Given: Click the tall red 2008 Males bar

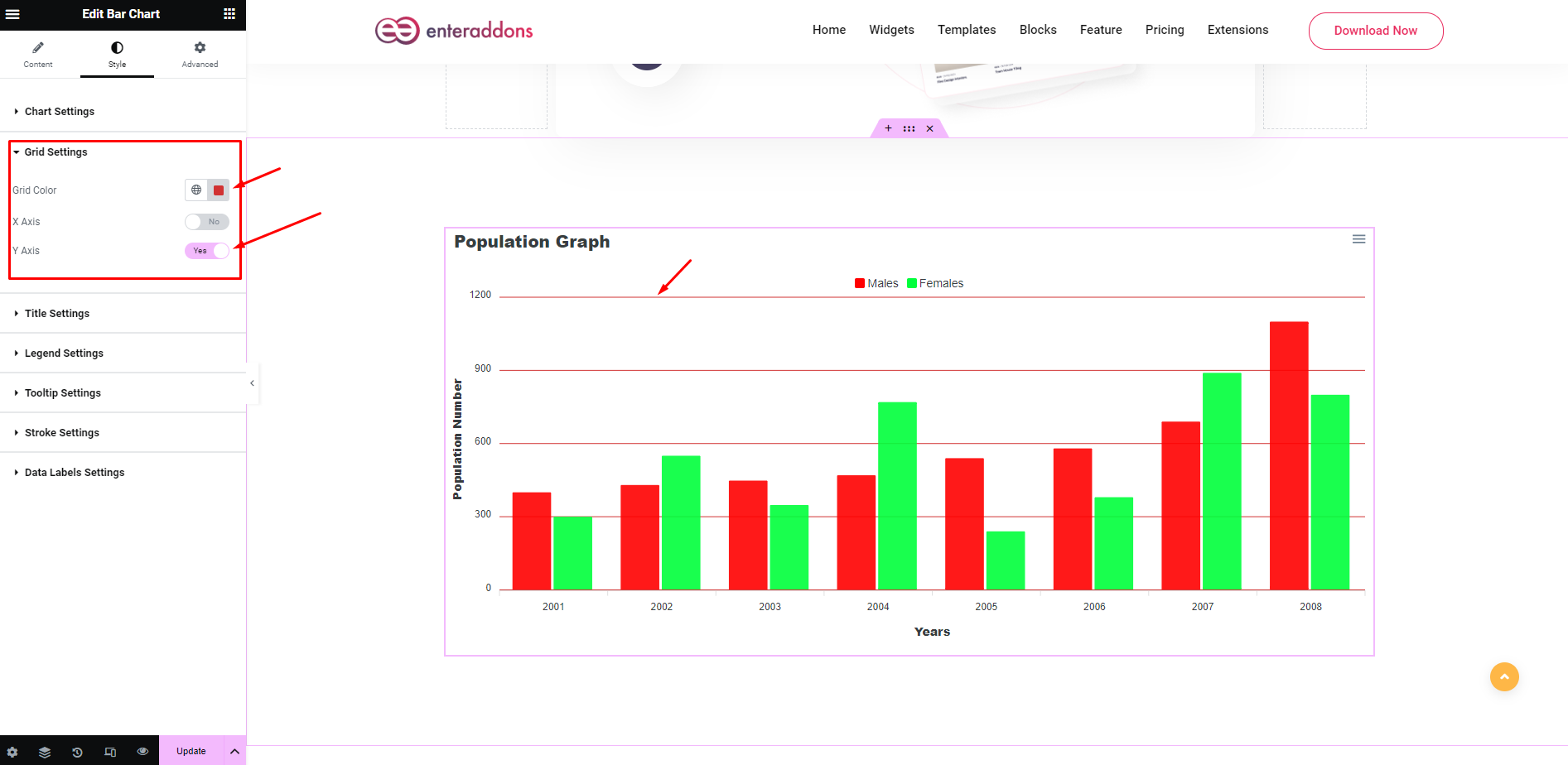Looking at the screenshot, I should pos(1289,455).
